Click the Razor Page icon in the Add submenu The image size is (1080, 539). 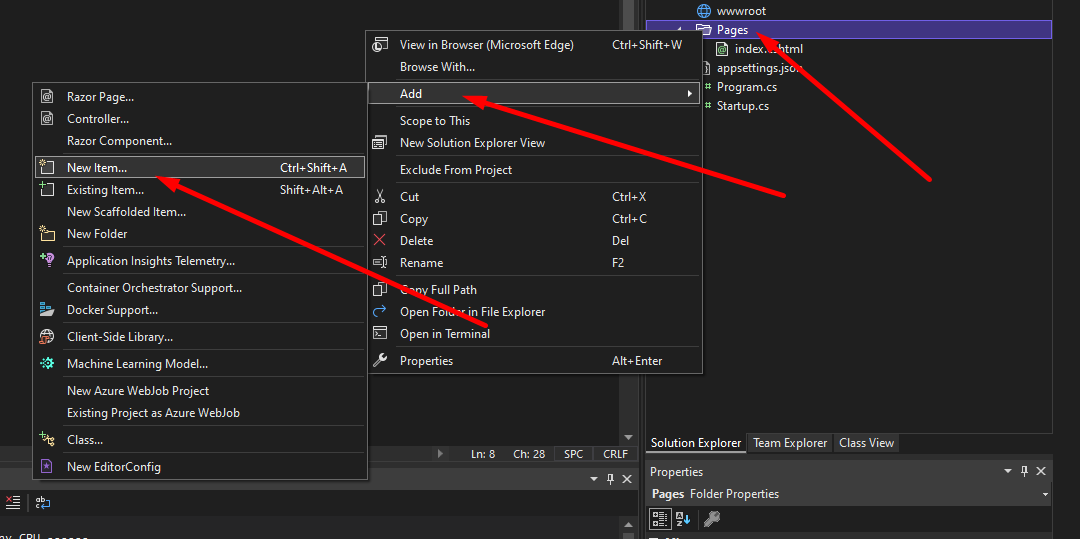46,97
